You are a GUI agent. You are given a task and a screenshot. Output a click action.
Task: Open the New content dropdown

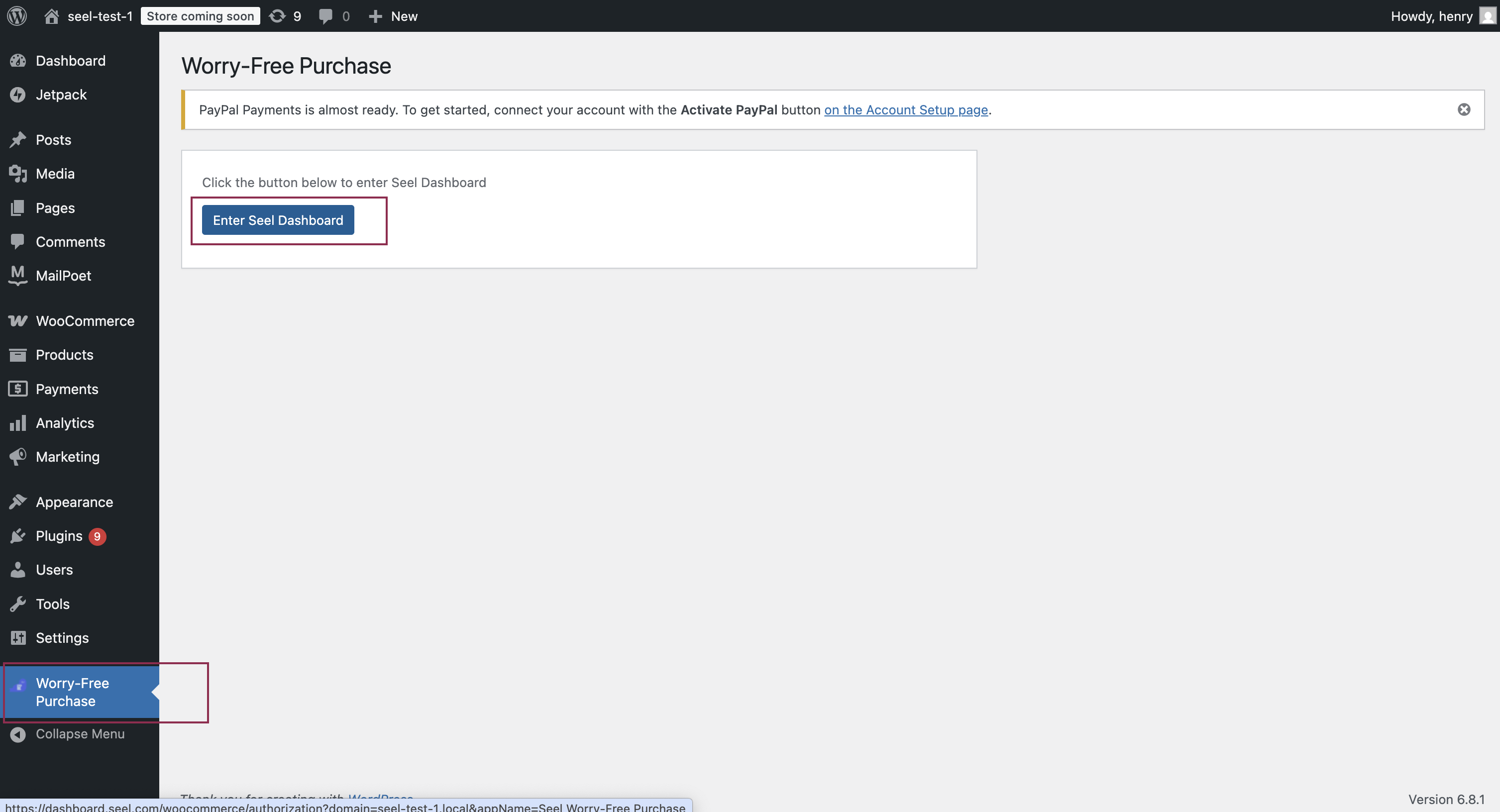click(394, 16)
